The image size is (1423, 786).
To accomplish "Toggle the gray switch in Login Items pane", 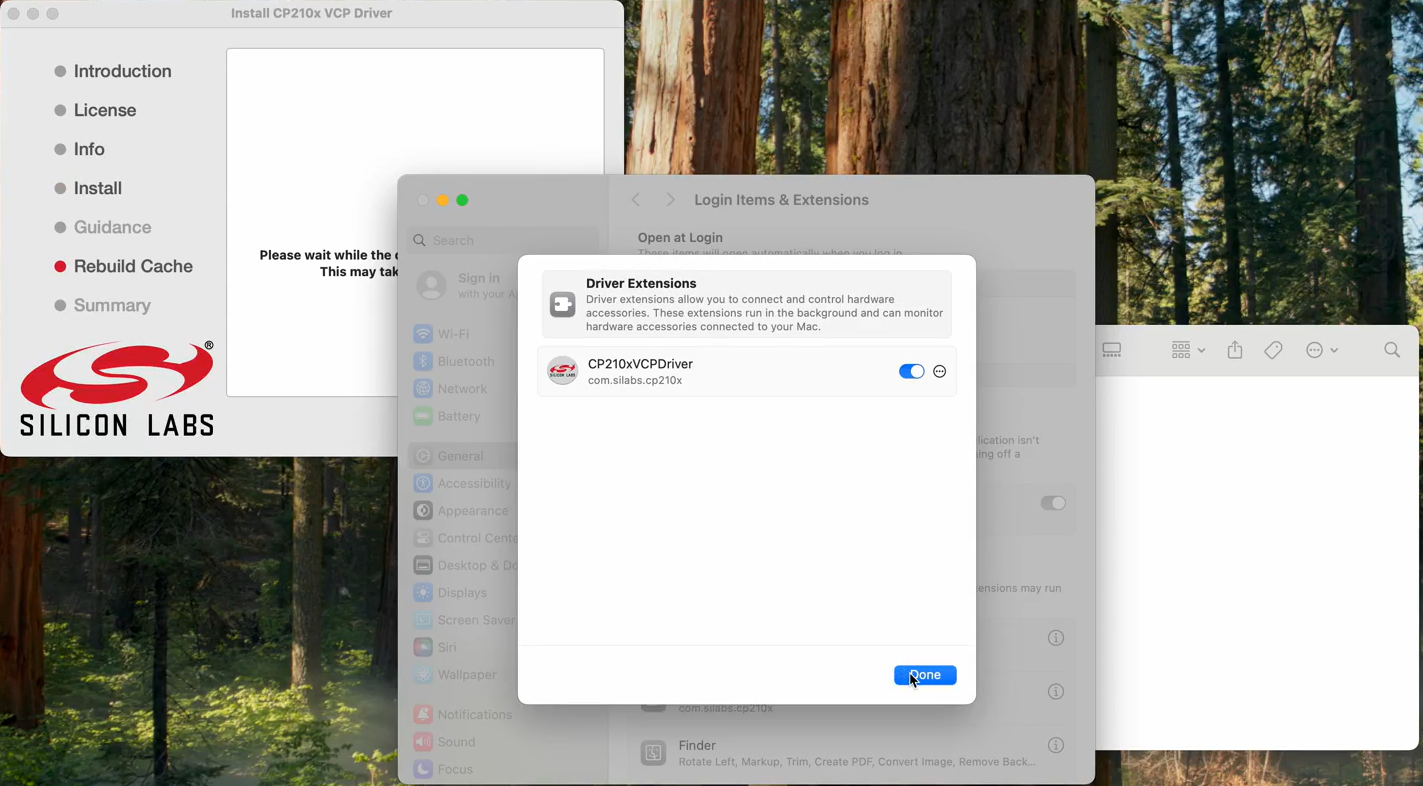I will click(x=1052, y=503).
